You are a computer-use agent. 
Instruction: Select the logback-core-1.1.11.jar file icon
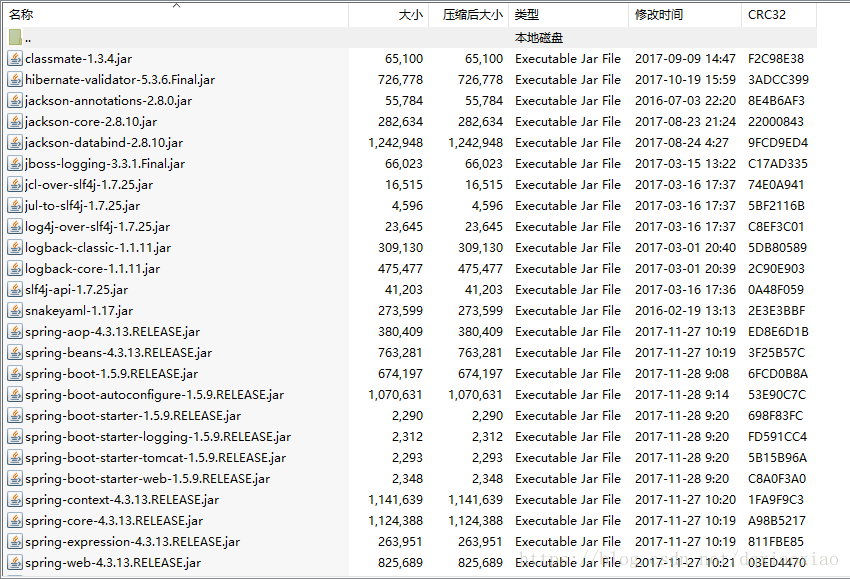coord(15,269)
